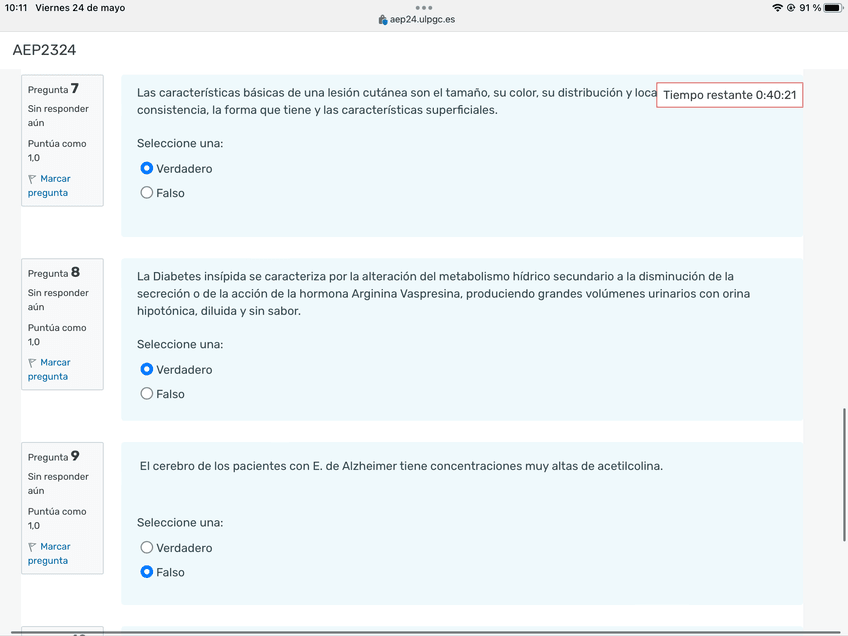Click the flag icon in Pregunta 7

click(x=32, y=179)
